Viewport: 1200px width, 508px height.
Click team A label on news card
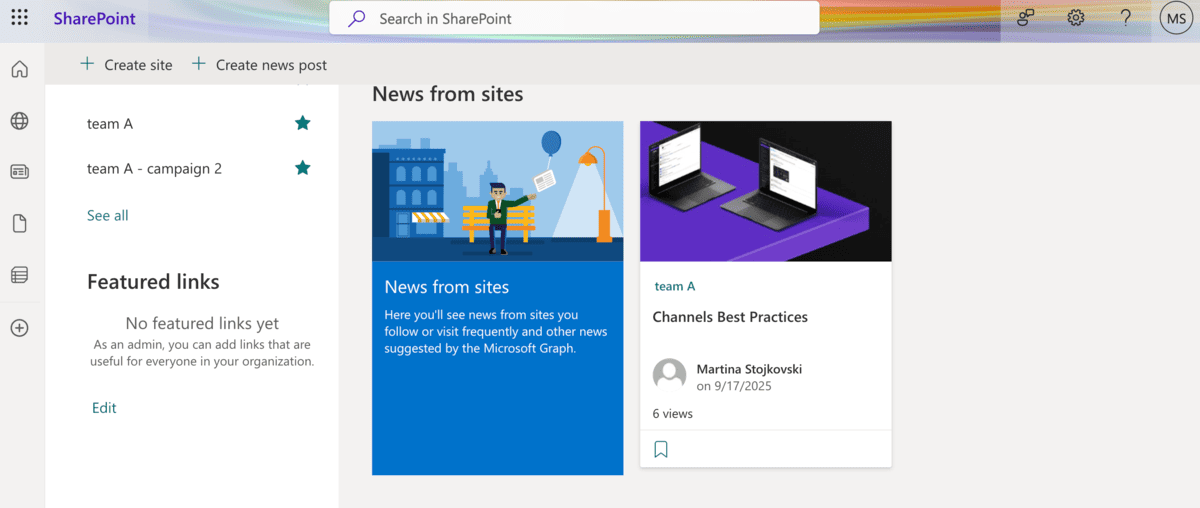click(x=675, y=286)
